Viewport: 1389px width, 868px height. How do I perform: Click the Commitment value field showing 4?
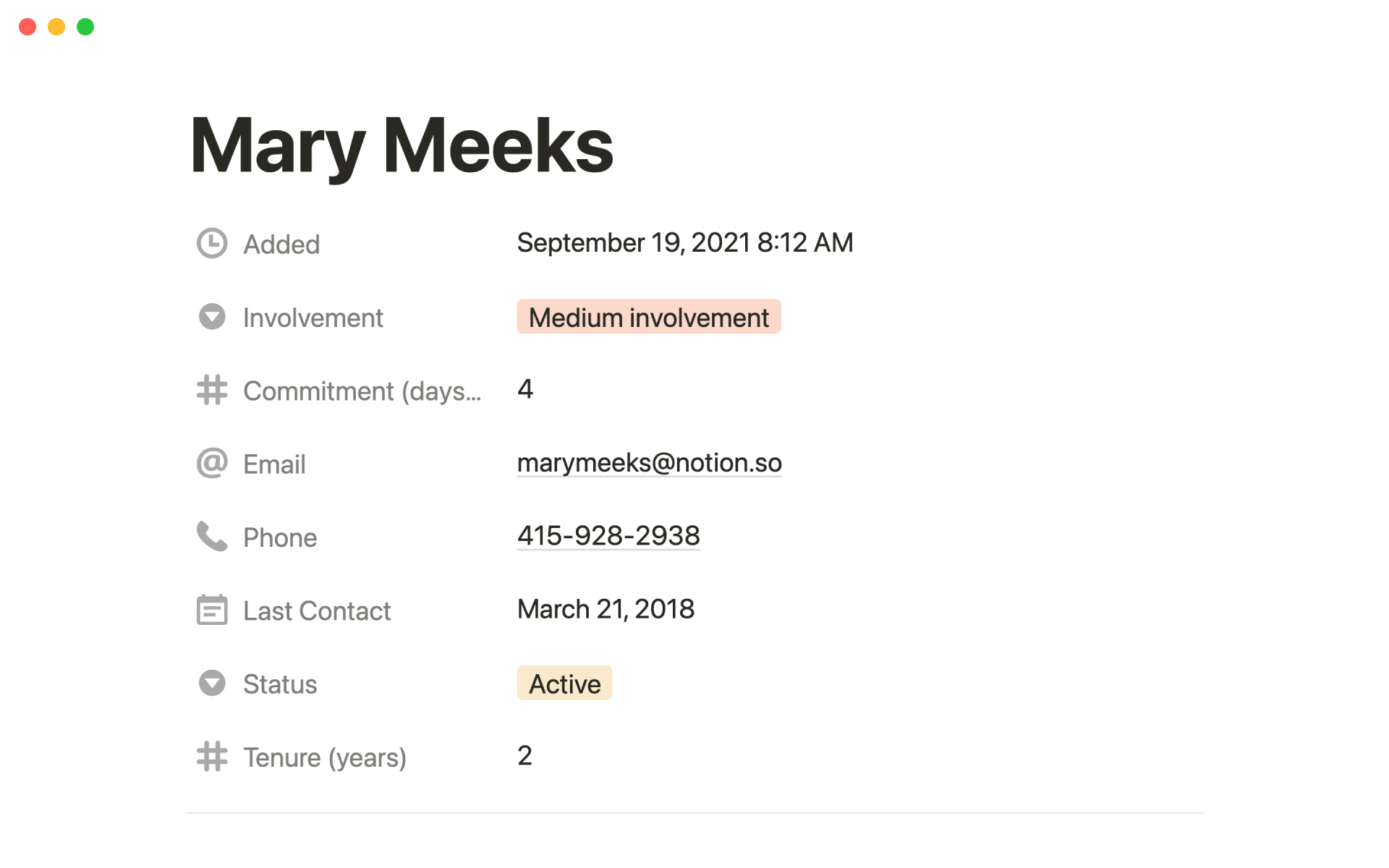coord(525,389)
